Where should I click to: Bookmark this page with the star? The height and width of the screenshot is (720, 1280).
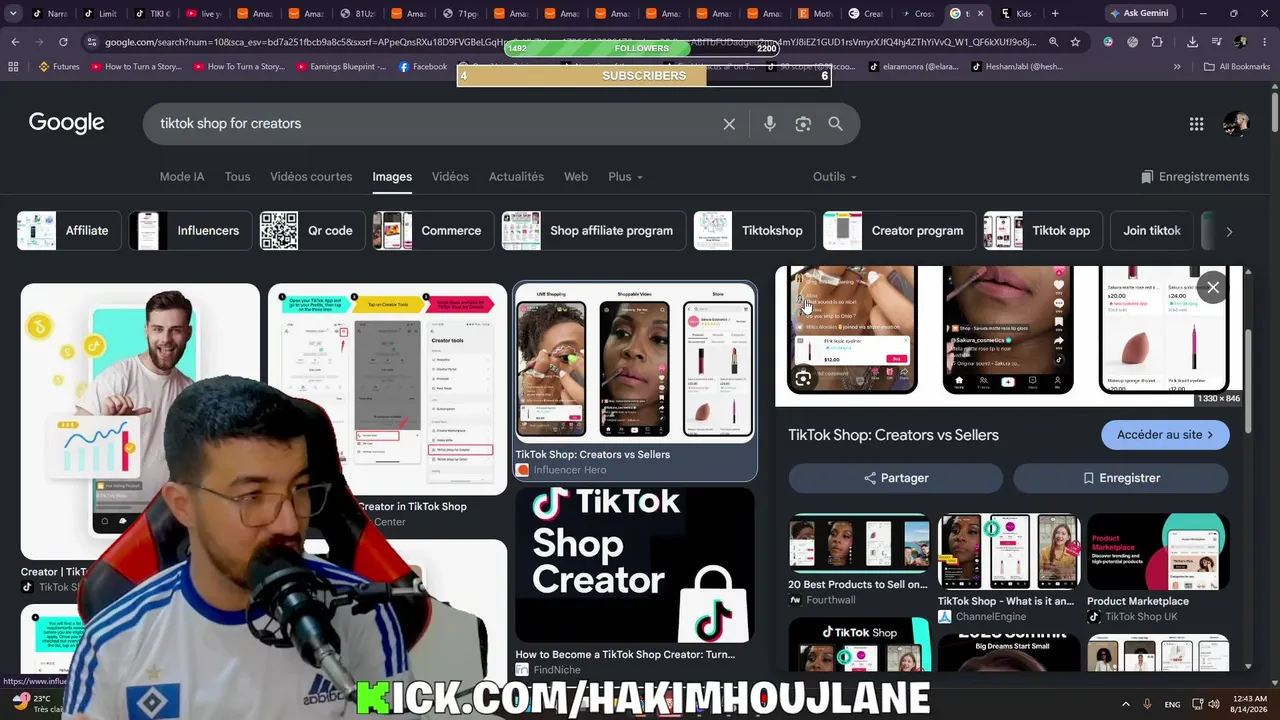coord(1075,42)
